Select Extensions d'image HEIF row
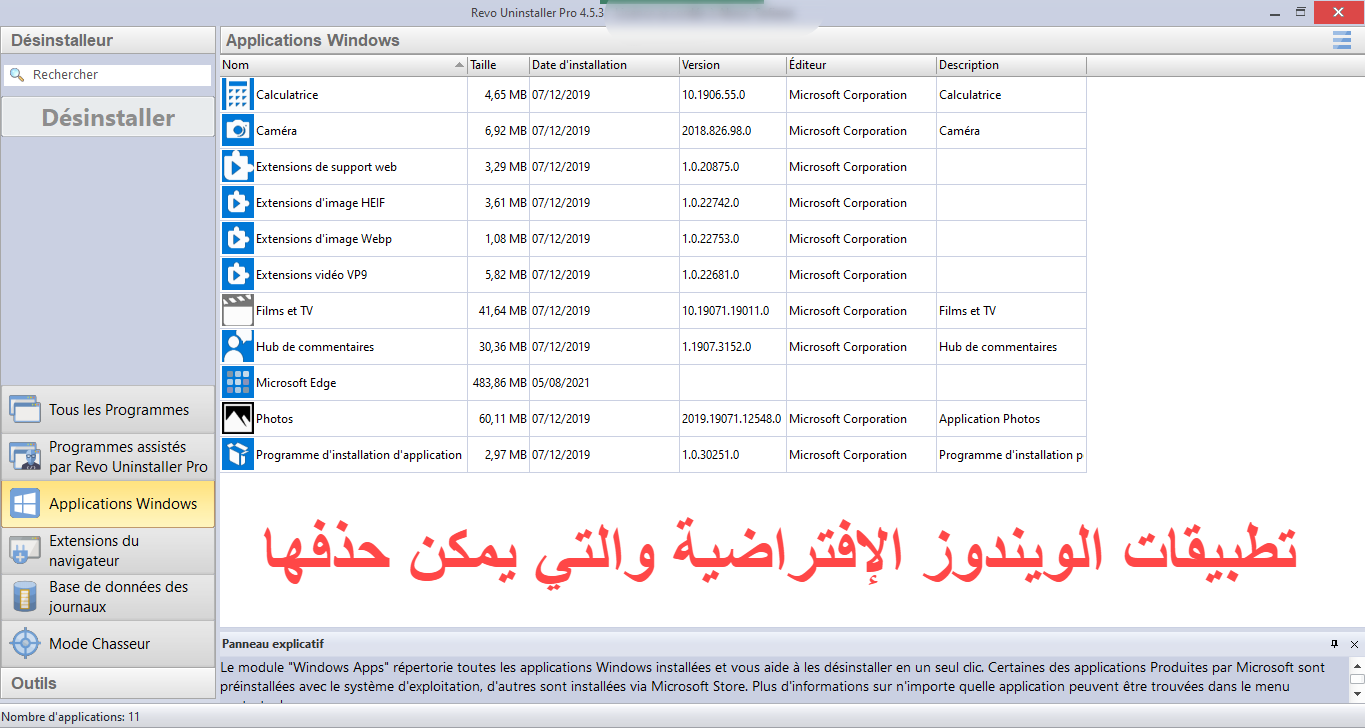This screenshot has width=1366, height=728. 653,203
